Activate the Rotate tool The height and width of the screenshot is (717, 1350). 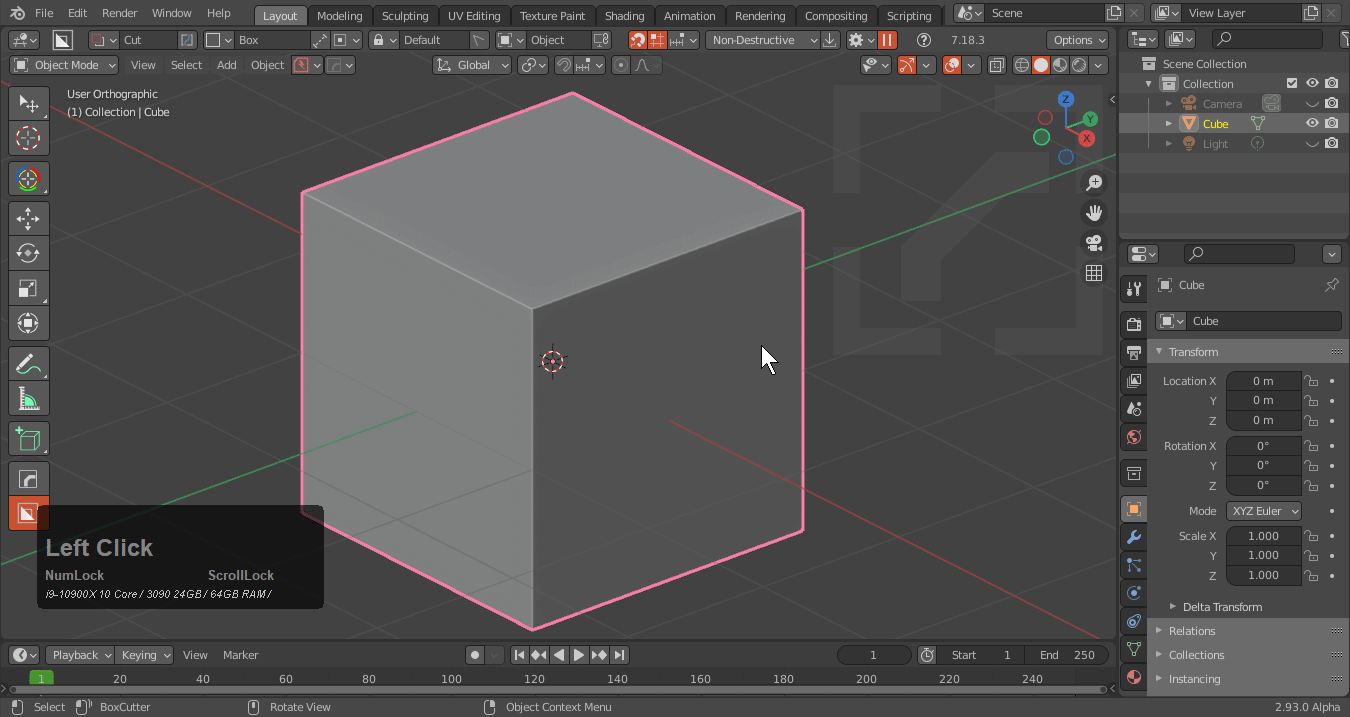coord(28,254)
